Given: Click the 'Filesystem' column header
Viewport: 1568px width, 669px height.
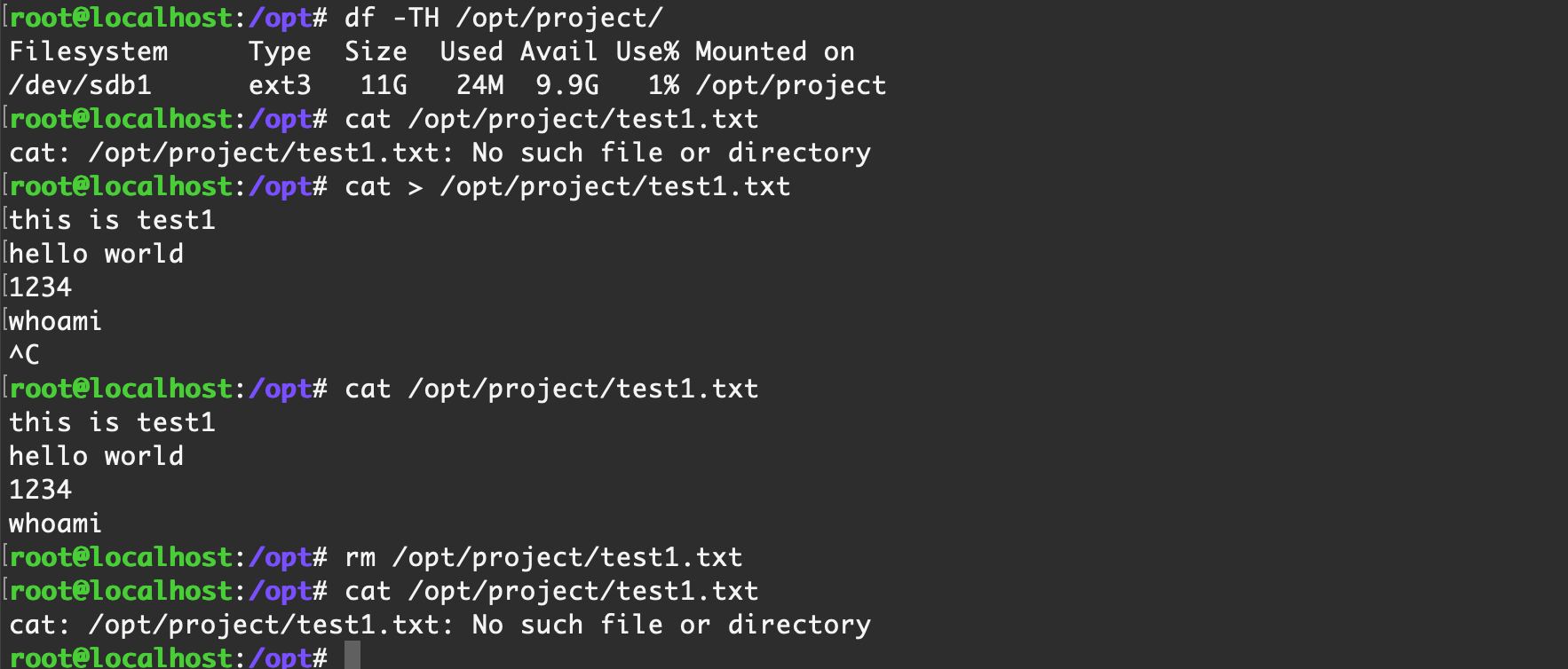Looking at the screenshot, I should pos(88,51).
